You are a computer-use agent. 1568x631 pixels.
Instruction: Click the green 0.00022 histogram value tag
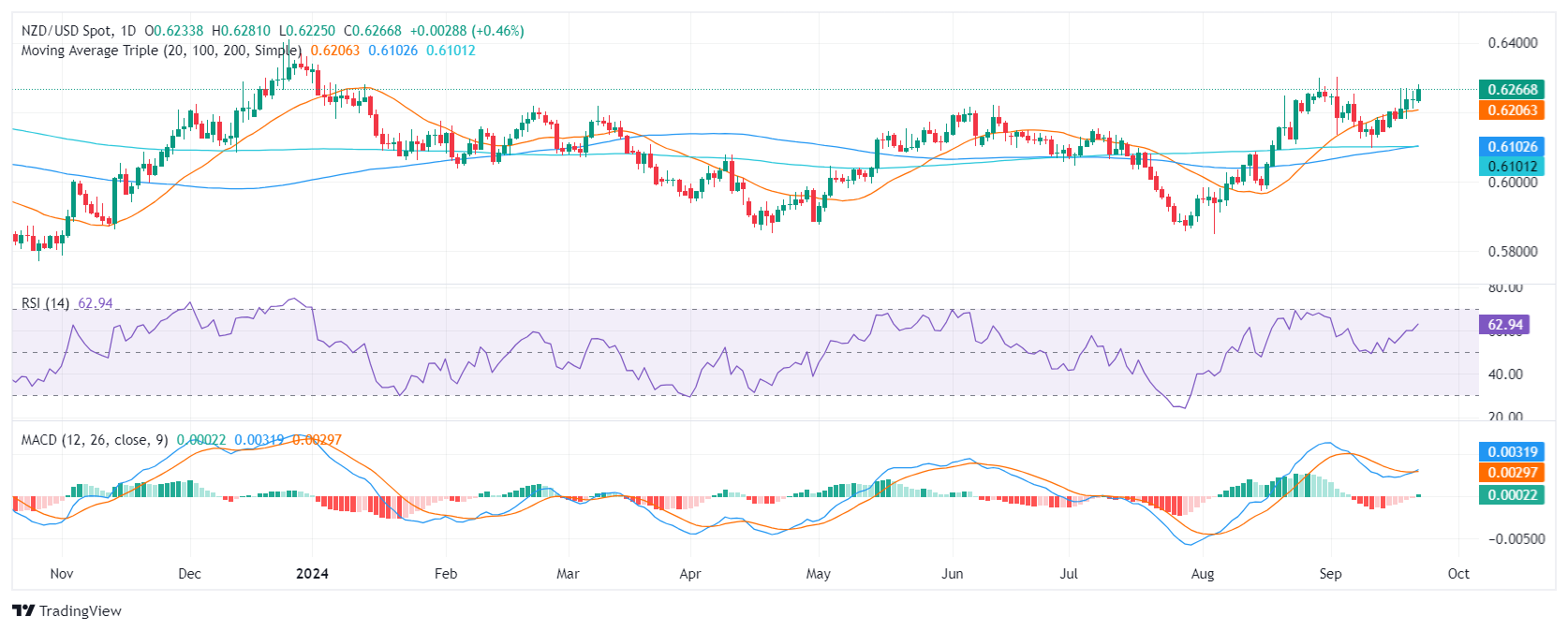point(1512,494)
